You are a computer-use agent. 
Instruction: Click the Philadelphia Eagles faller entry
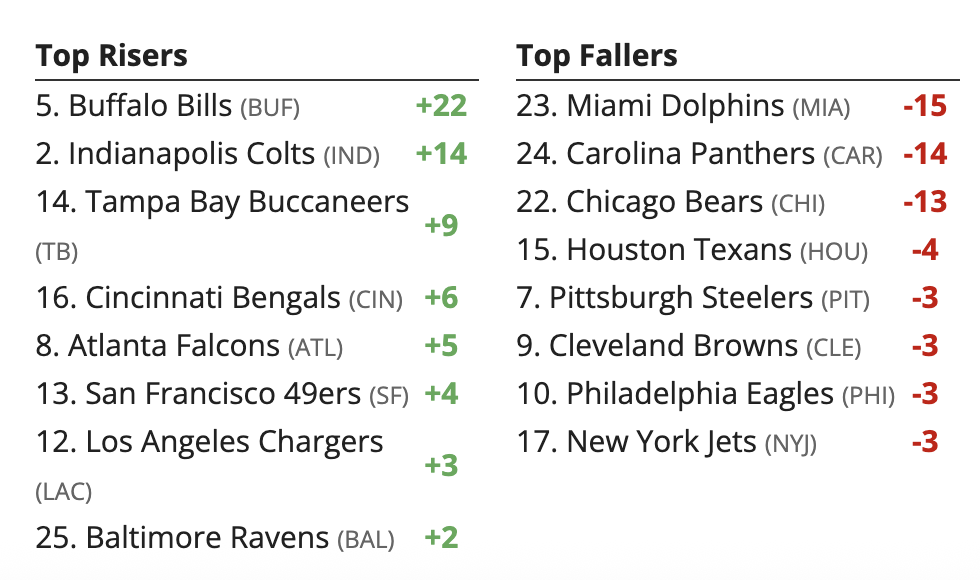pos(700,394)
